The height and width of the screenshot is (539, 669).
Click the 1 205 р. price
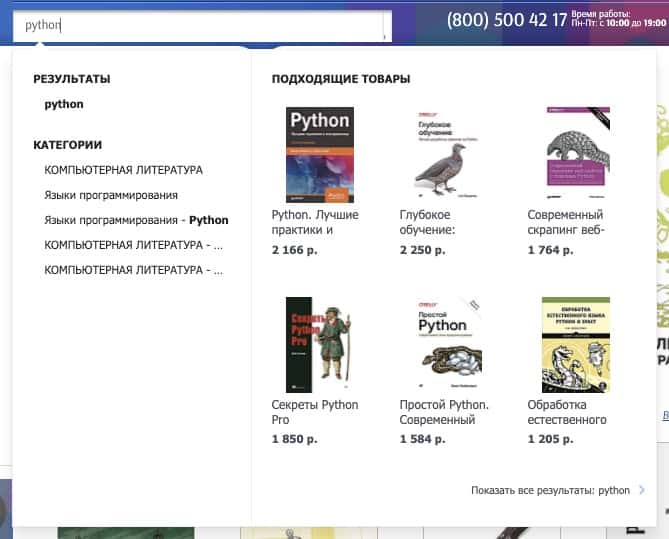click(x=550, y=439)
